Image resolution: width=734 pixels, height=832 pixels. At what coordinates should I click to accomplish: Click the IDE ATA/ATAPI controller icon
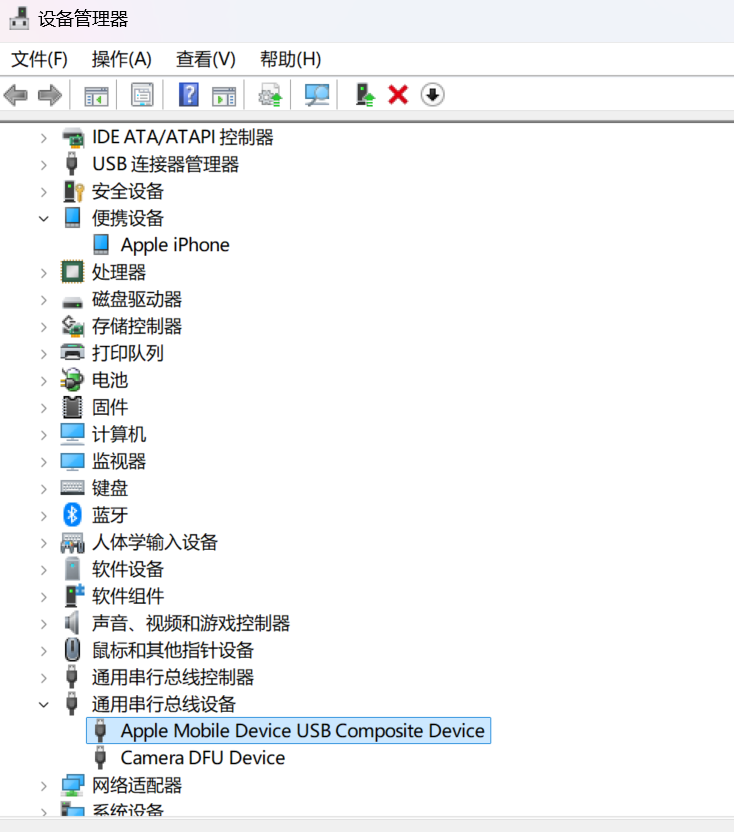pyautogui.click(x=73, y=137)
